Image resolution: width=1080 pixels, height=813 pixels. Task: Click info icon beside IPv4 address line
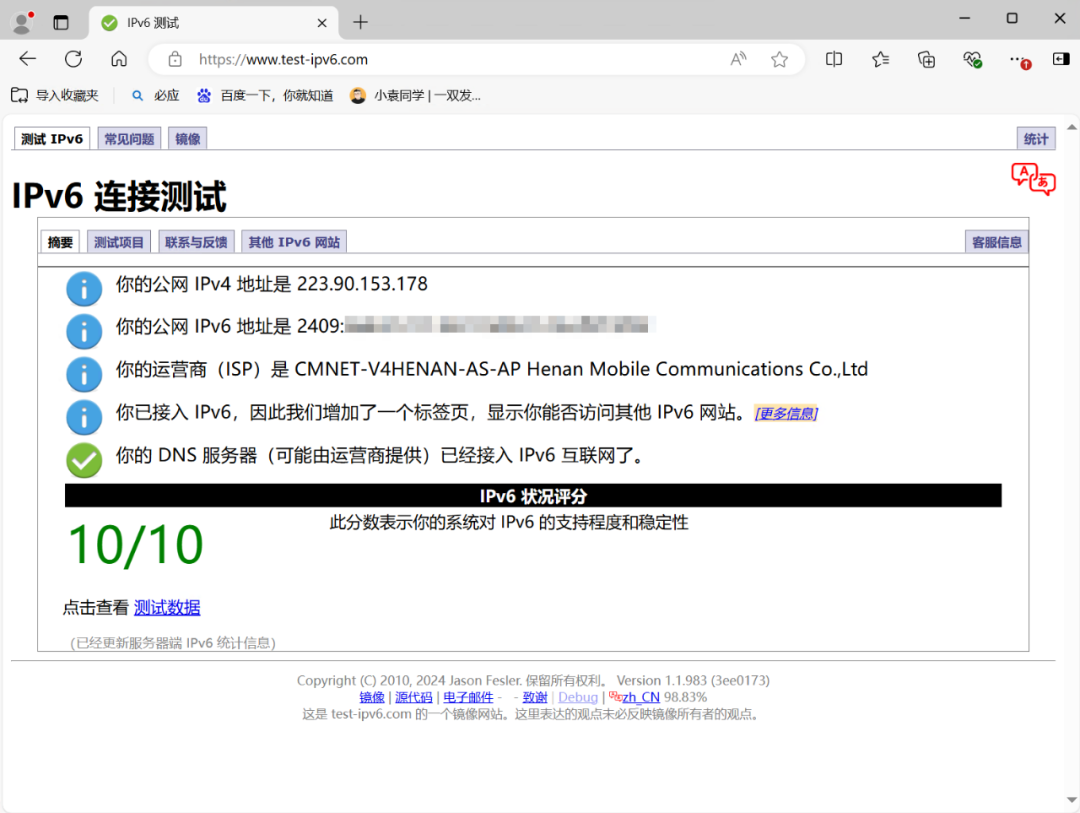pyautogui.click(x=84, y=289)
